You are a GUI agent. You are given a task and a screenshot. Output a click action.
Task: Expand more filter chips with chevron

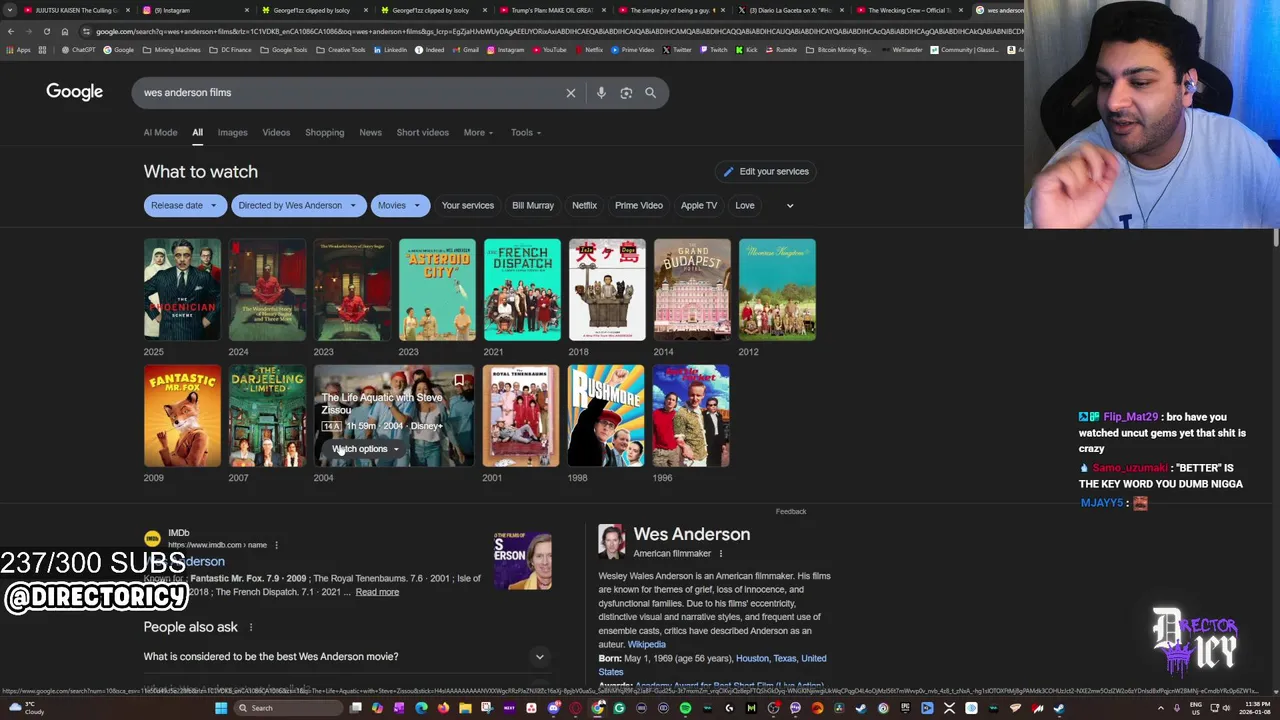790,206
